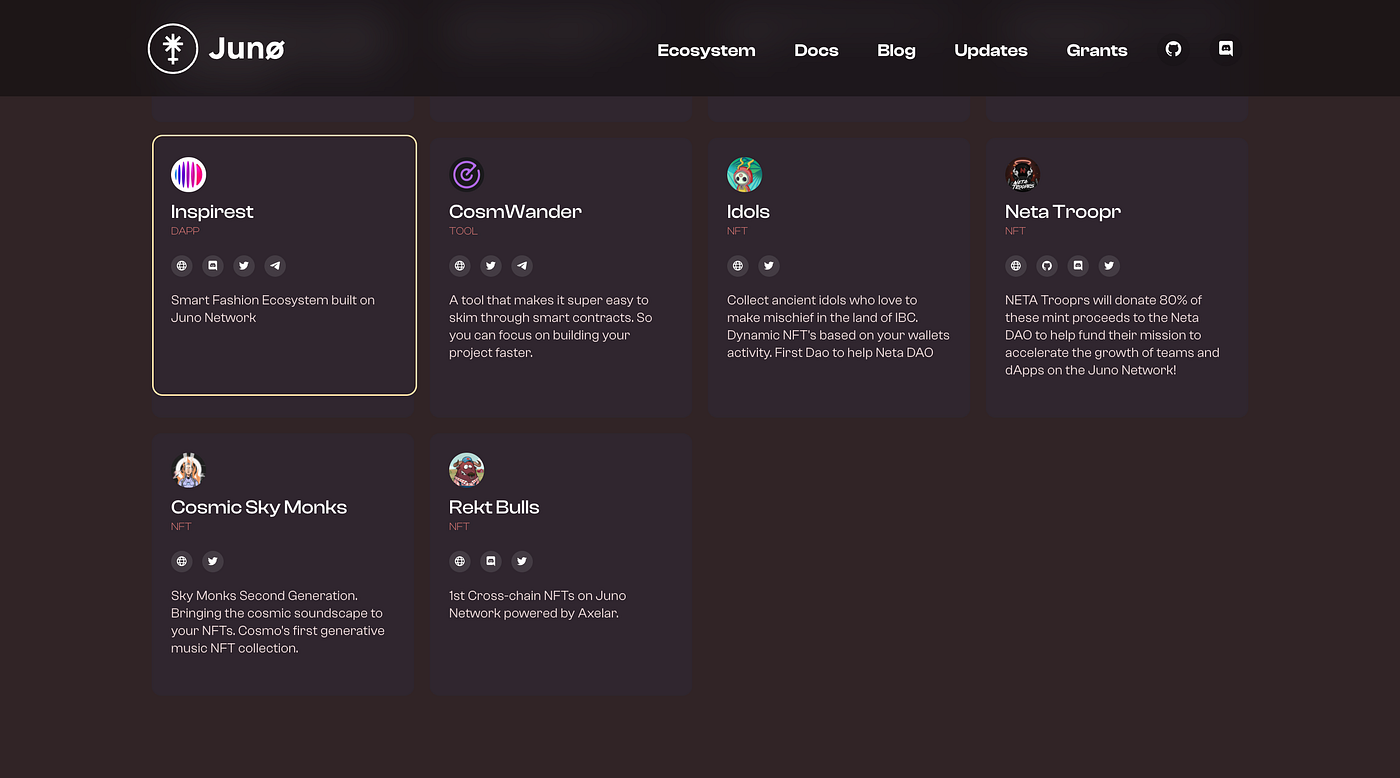Open Neta Troopr Discord icon
This screenshot has width=1400, height=778.
tap(1078, 266)
